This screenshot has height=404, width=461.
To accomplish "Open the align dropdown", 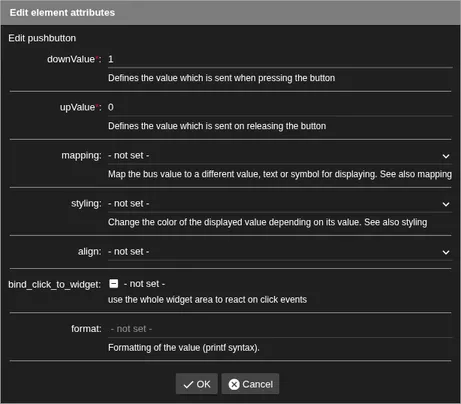I will (x=280, y=252).
